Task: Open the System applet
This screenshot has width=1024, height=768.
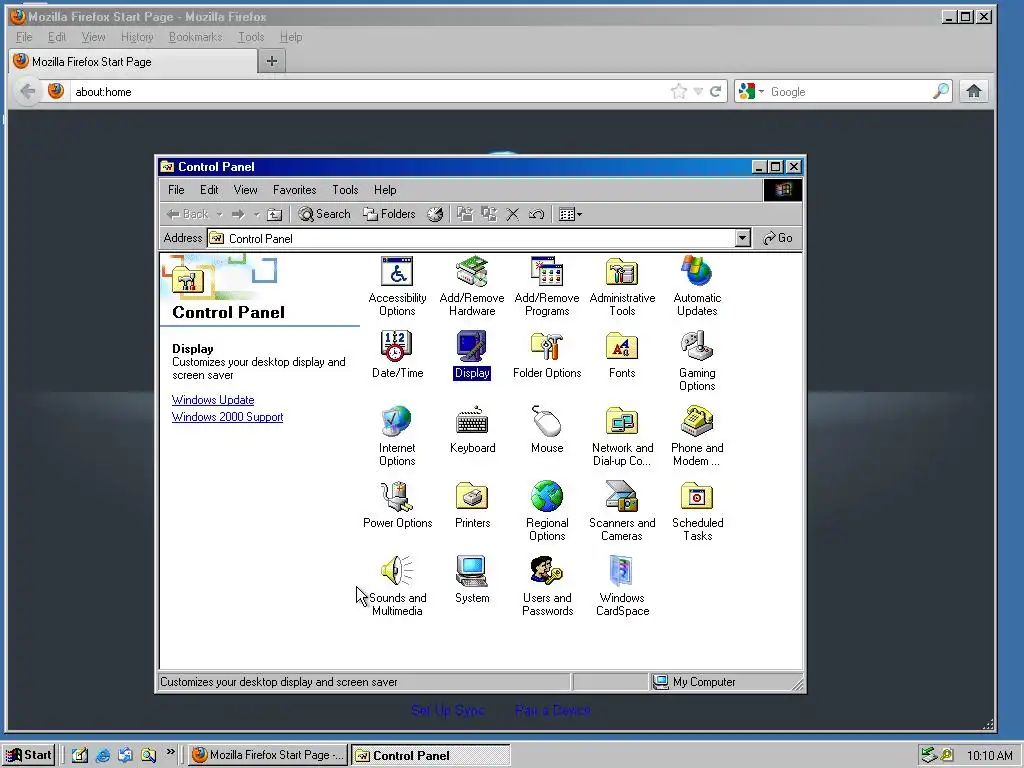Action: 472,580
